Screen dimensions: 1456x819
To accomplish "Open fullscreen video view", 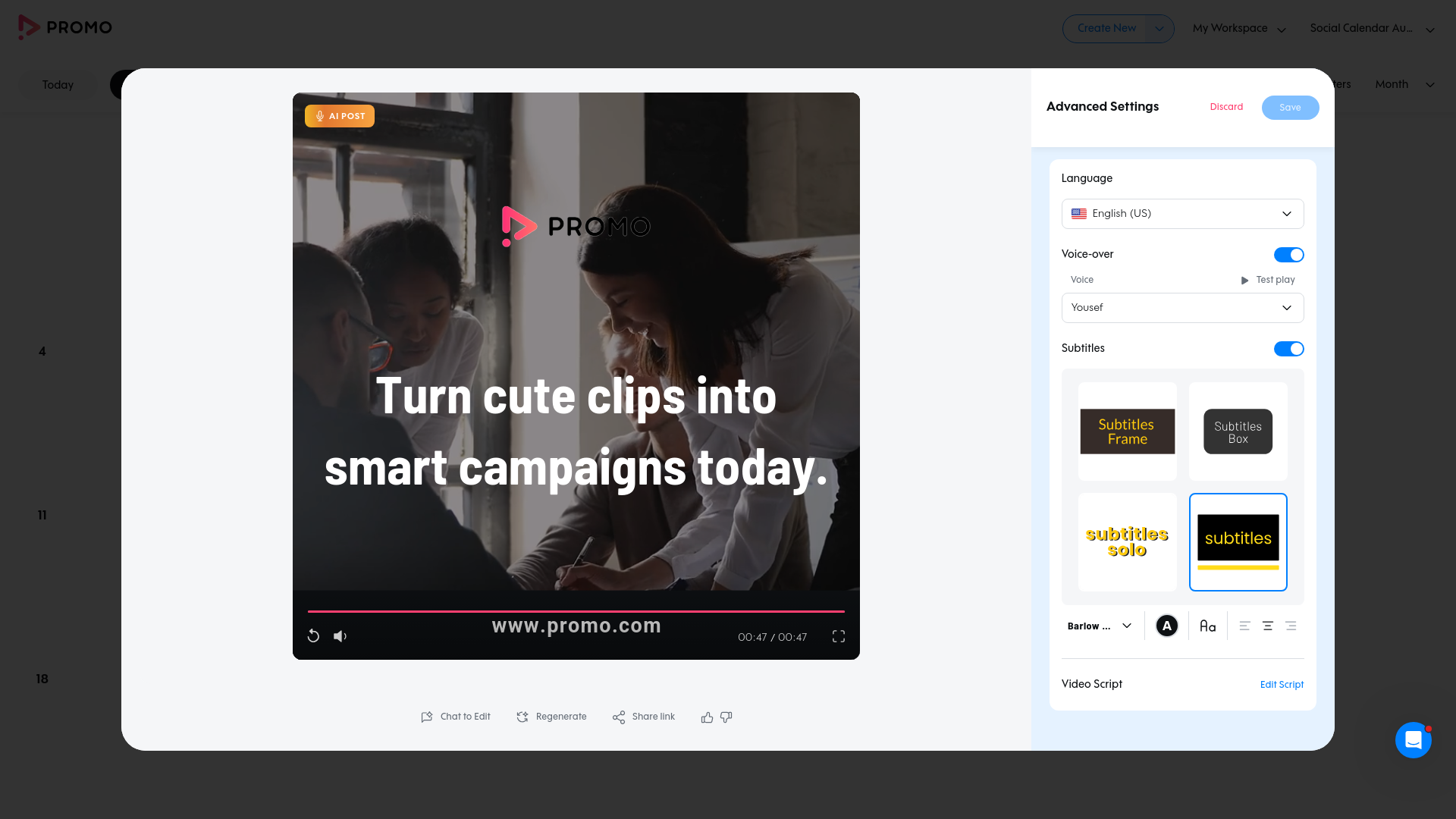I will click(x=839, y=636).
